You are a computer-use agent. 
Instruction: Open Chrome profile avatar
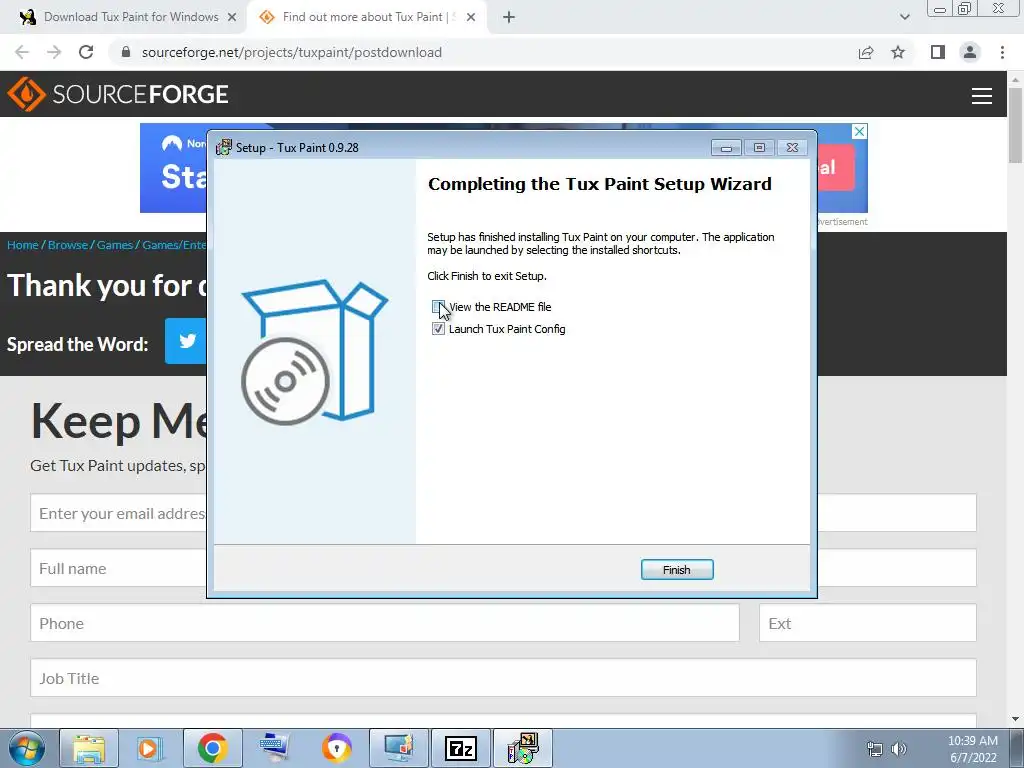tap(970, 52)
